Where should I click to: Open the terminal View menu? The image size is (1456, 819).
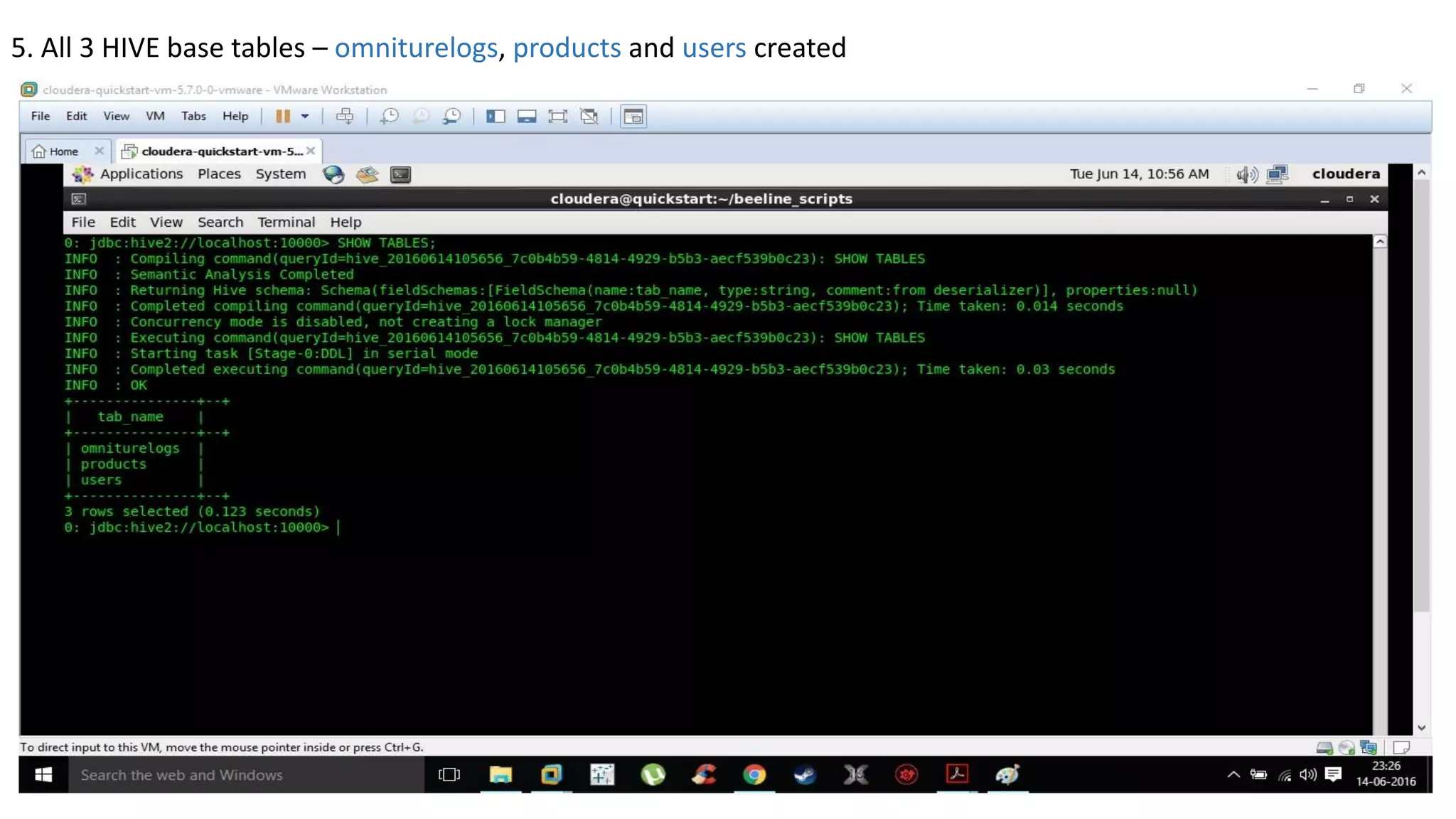pyautogui.click(x=166, y=223)
